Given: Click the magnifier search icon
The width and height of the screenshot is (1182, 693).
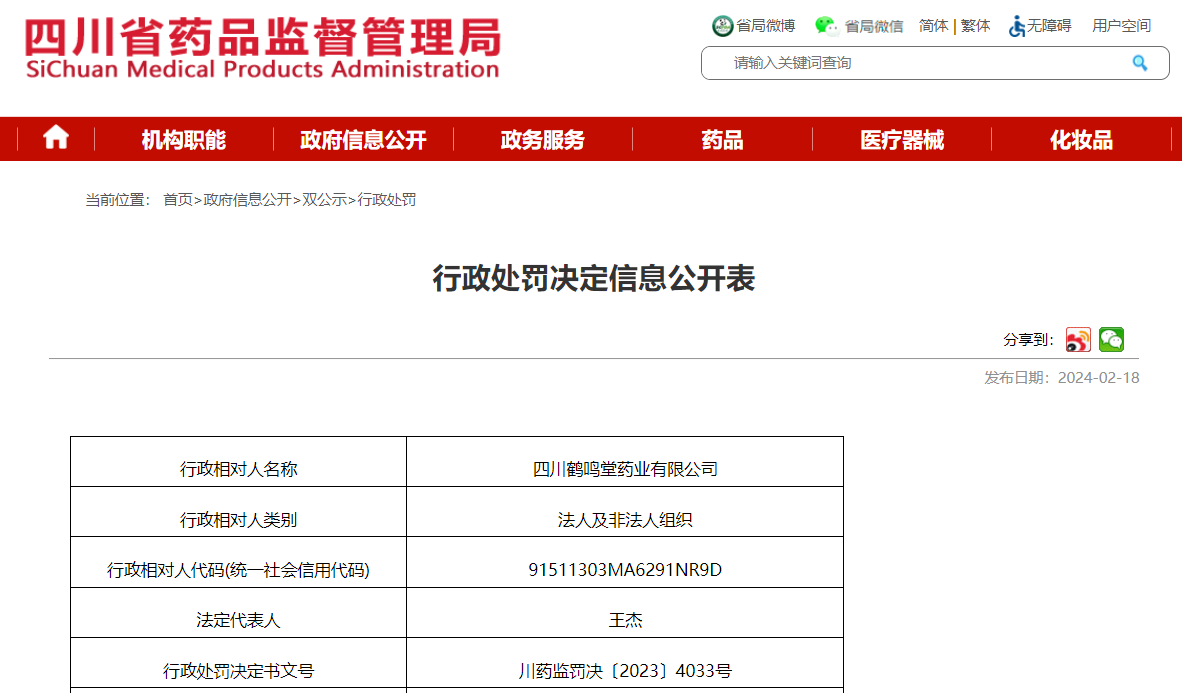Looking at the screenshot, I should click(x=1139, y=63).
